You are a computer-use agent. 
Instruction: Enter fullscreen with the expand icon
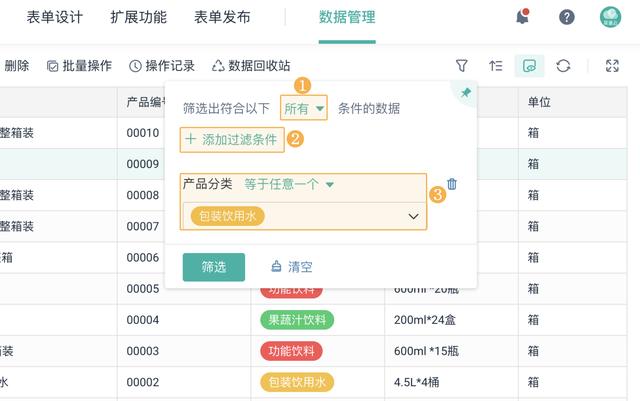(x=612, y=66)
